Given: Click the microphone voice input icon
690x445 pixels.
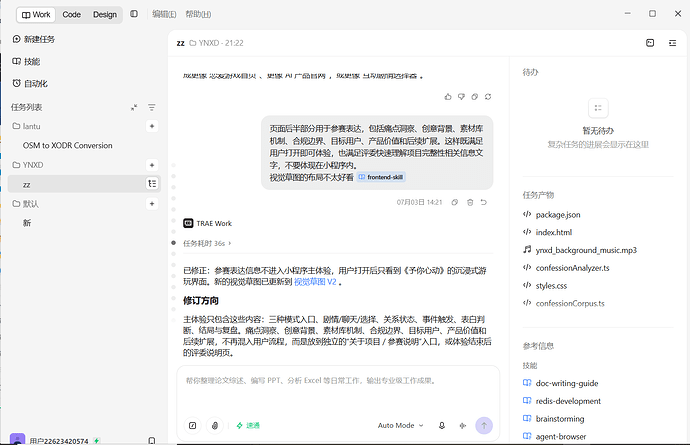Looking at the screenshot, I should 442,425.
